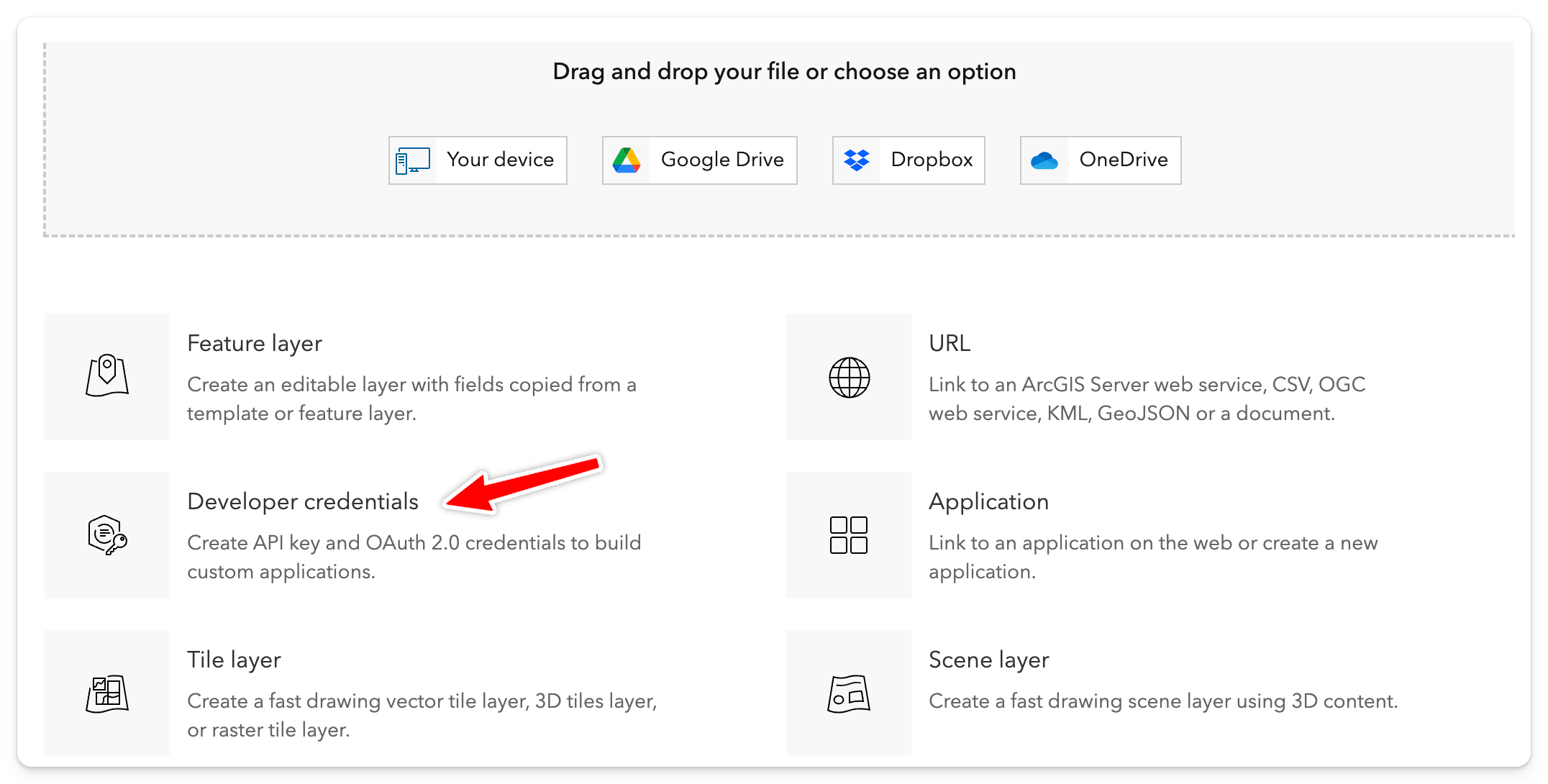Open the Developer credentials title
Viewport: 1548px width, 784px height.
coord(303,502)
